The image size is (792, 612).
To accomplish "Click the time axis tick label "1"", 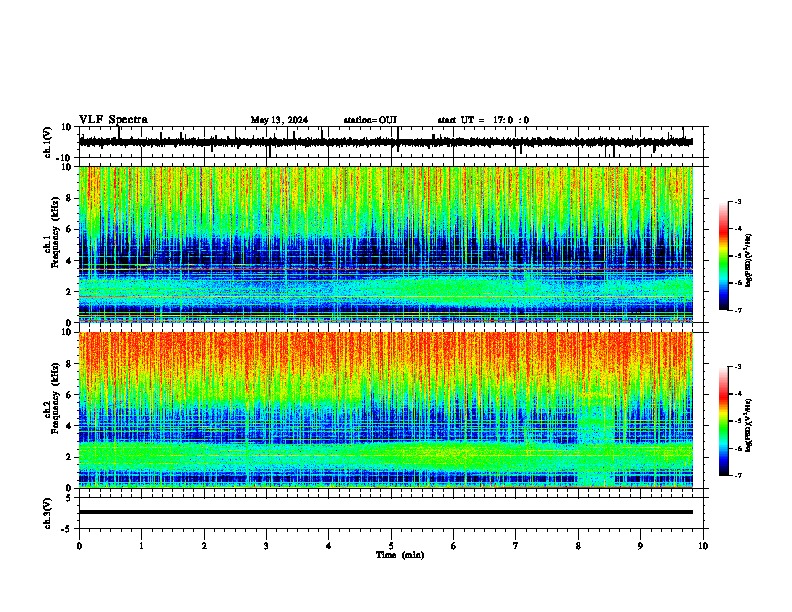I will tap(141, 546).
